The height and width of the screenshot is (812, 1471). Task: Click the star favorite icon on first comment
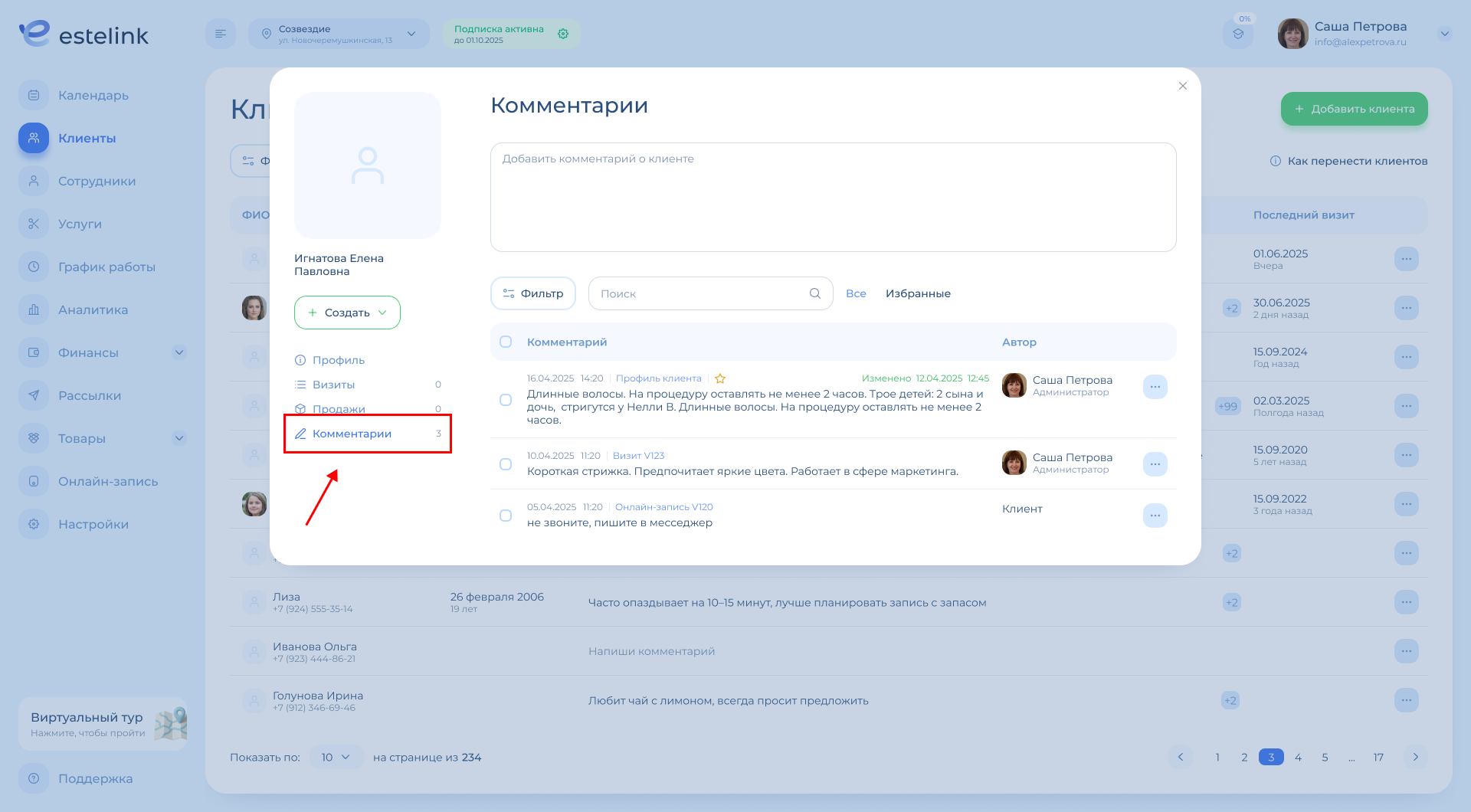pyautogui.click(x=720, y=378)
